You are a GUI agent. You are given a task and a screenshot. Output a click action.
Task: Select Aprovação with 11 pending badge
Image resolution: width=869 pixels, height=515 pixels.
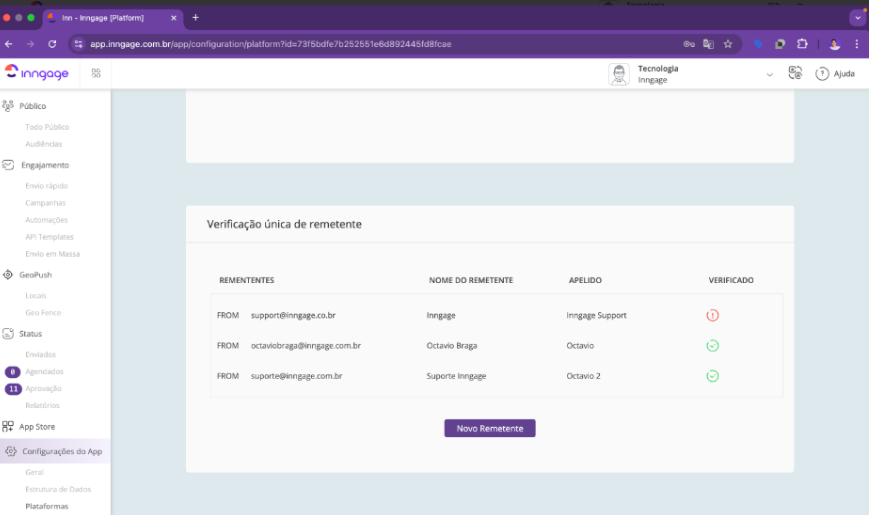pyautogui.click(x=43, y=388)
